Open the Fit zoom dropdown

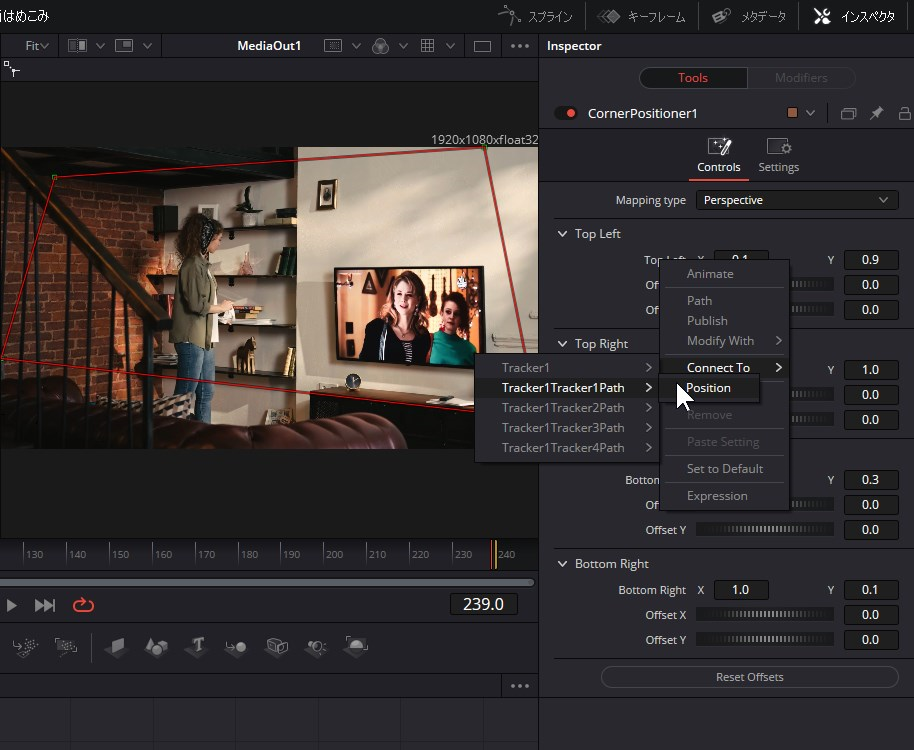tap(38, 46)
